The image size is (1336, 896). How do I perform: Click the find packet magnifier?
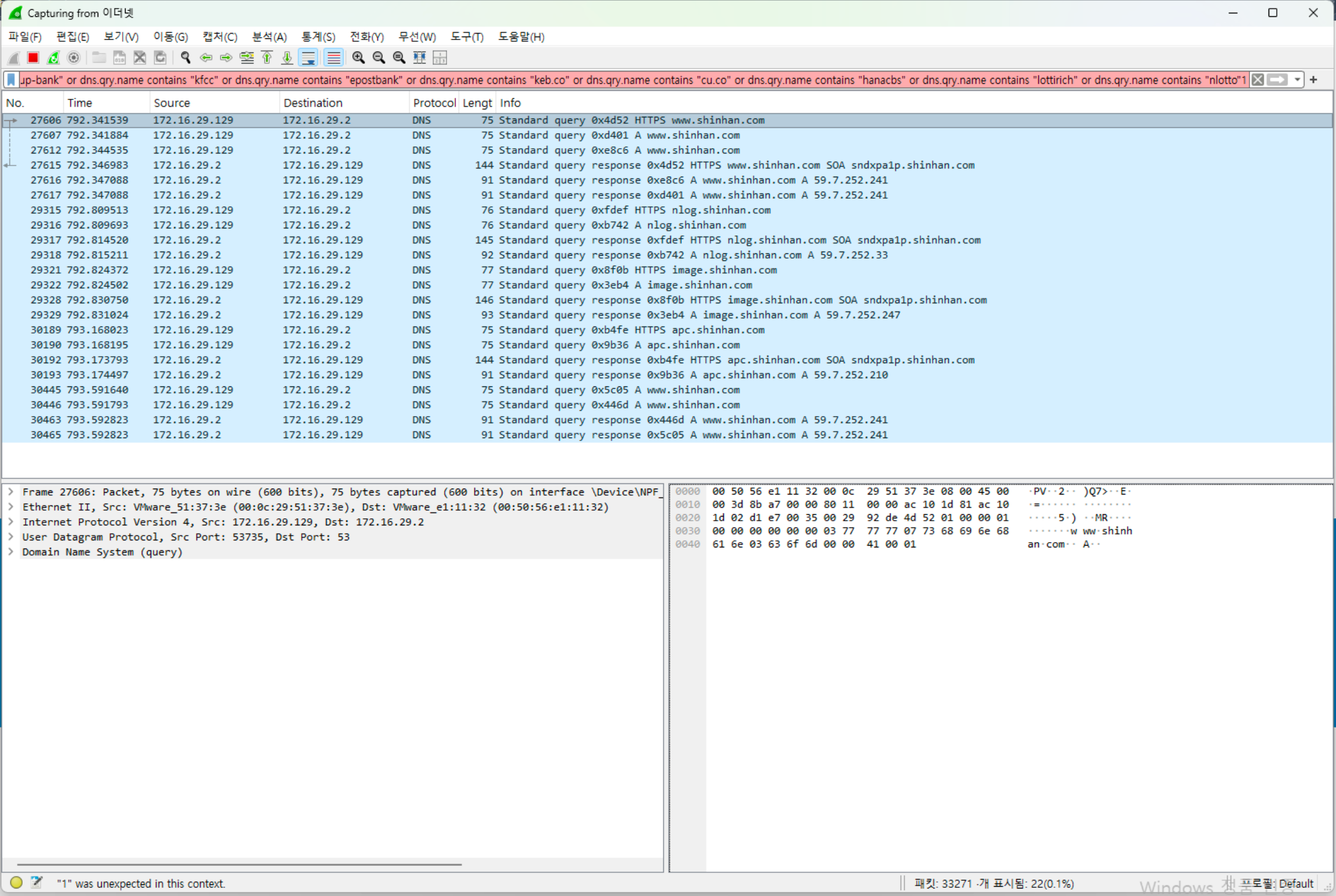tap(185, 58)
